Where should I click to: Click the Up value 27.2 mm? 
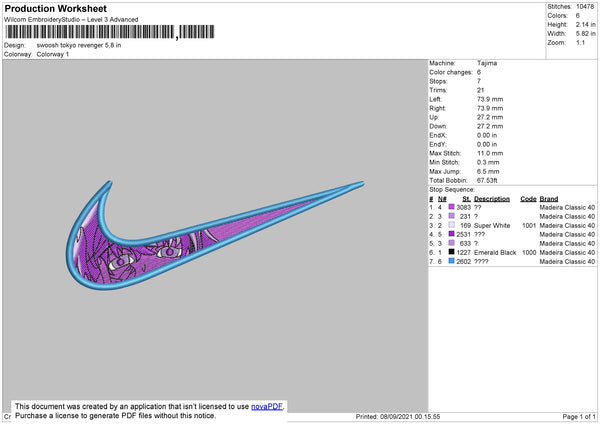490,117
